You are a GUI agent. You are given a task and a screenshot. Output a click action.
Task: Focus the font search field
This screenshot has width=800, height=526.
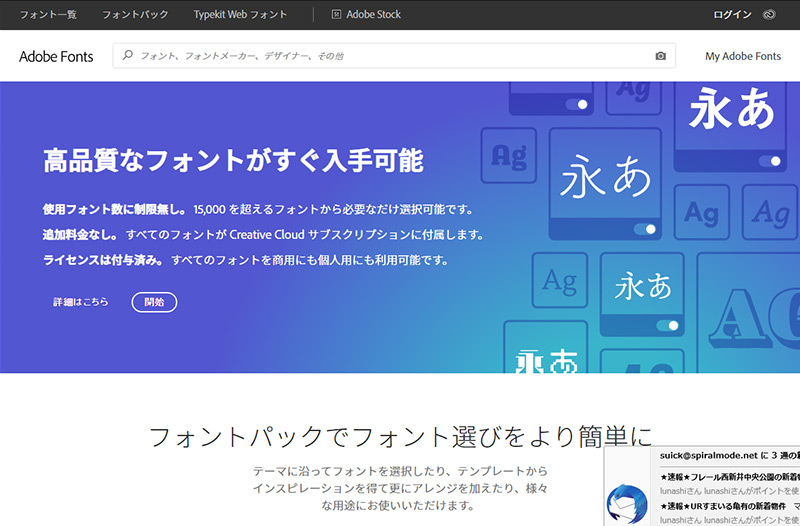point(394,56)
